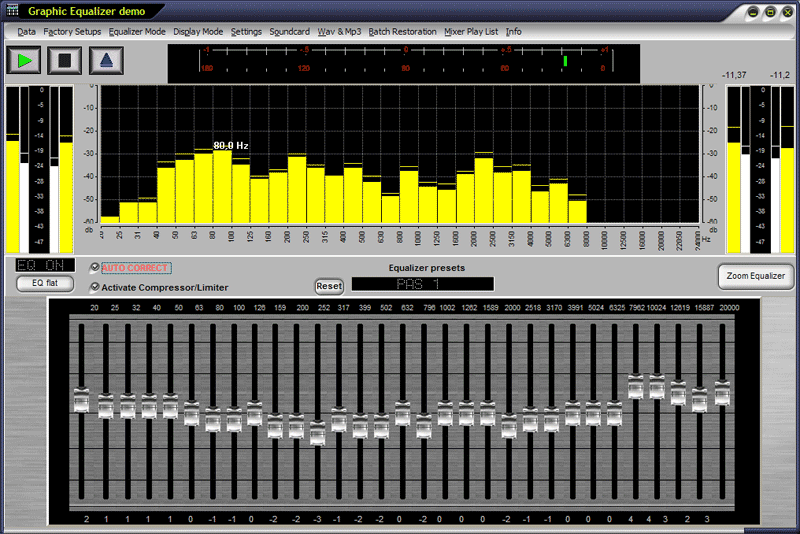This screenshot has width=800, height=534.
Task: Click the blue Eject/open file button
Action: pos(106,60)
